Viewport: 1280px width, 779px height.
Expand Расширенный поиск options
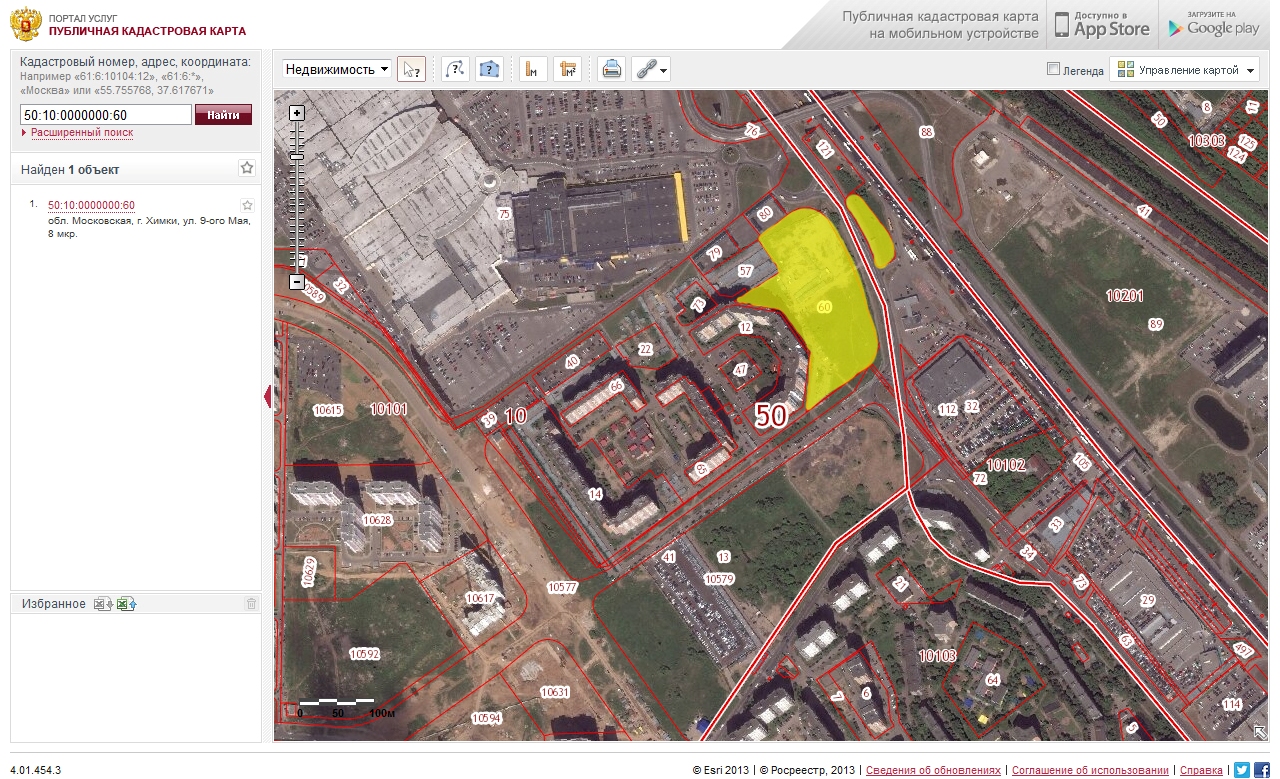pos(81,132)
